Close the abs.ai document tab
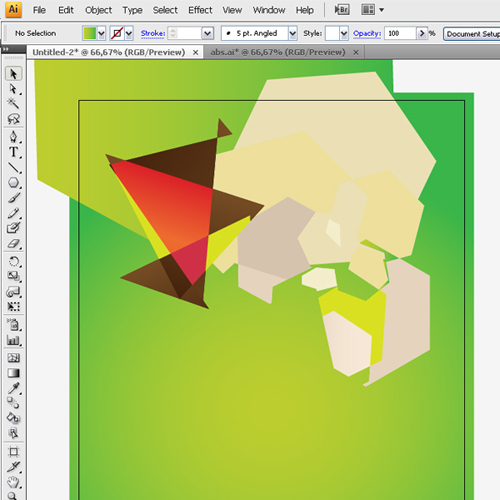The height and width of the screenshot is (500, 500). (356, 52)
